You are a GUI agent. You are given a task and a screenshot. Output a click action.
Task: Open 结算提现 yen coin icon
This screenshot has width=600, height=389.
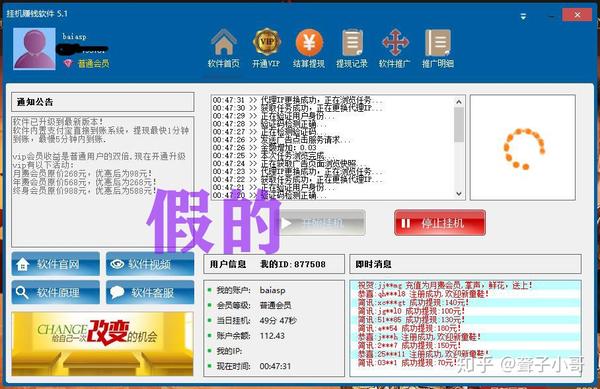click(x=309, y=42)
